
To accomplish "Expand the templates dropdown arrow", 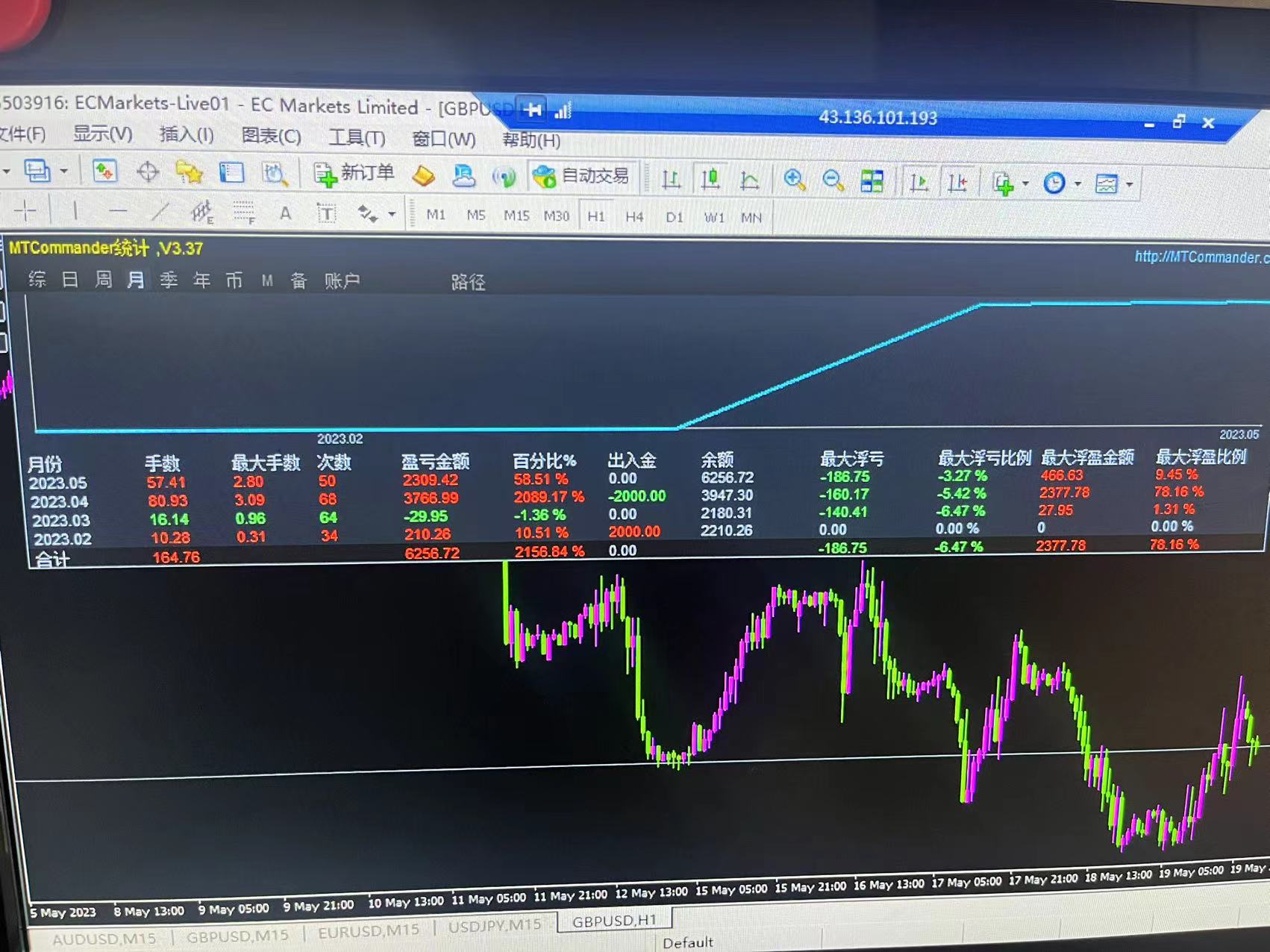I will tap(1129, 184).
